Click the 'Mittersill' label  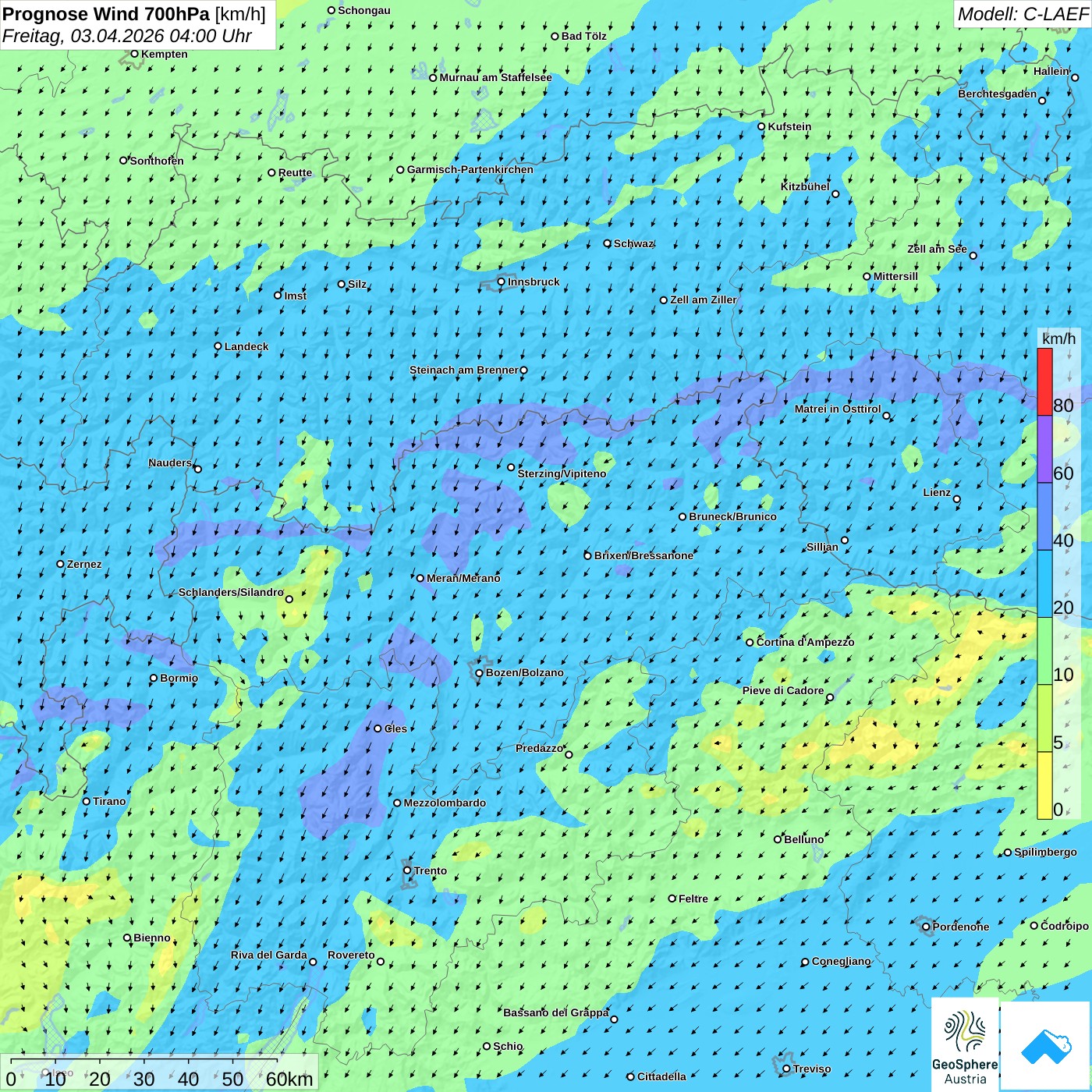[x=895, y=276]
